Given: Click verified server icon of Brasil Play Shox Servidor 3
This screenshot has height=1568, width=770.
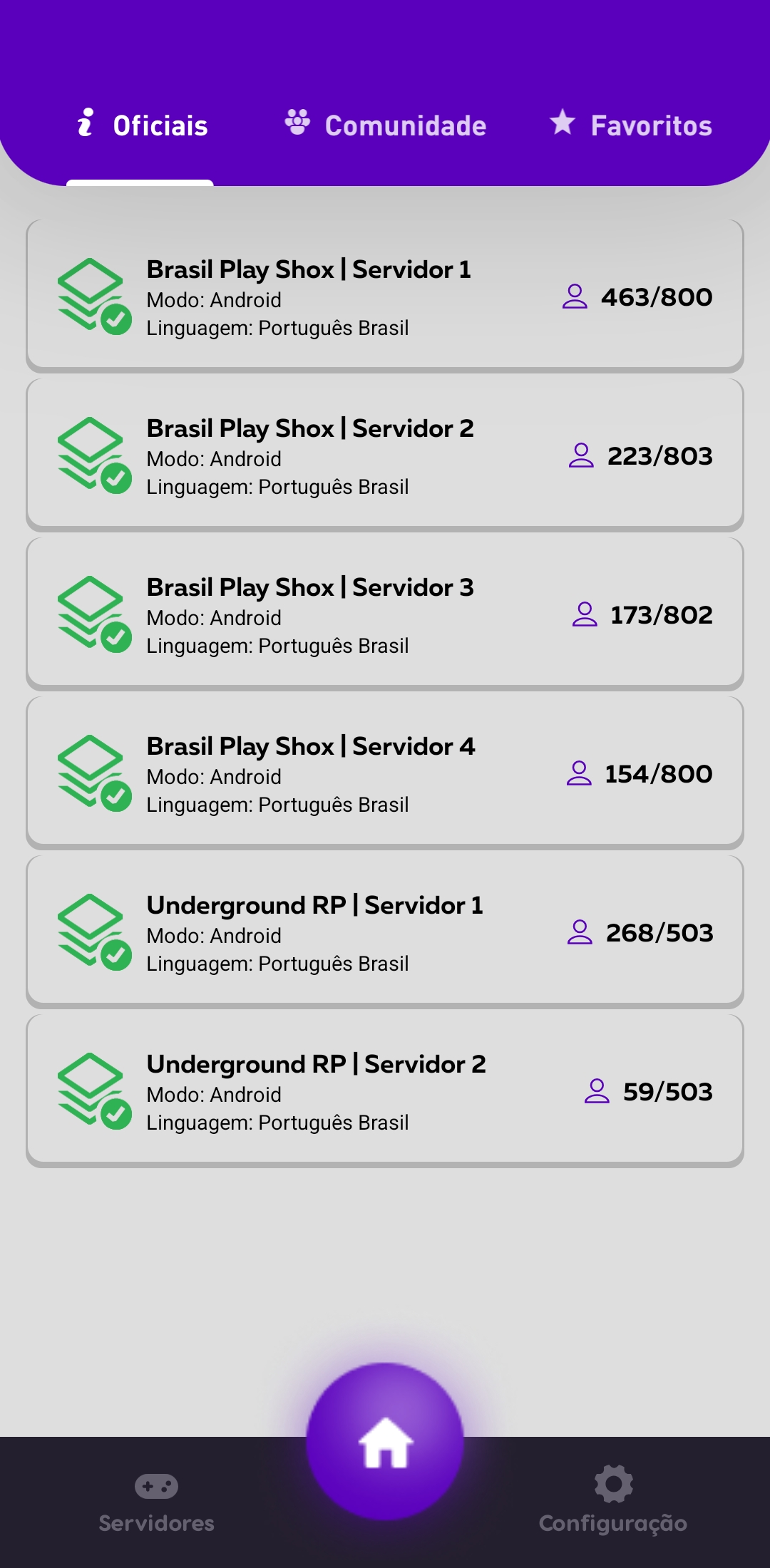Looking at the screenshot, I should coord(94,614).
